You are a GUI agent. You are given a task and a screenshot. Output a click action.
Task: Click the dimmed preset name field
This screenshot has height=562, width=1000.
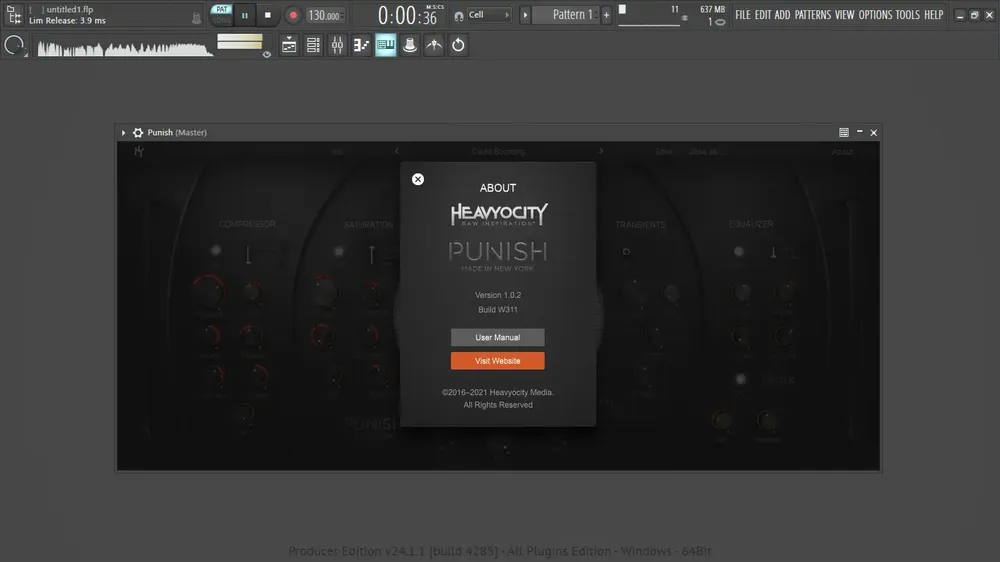point(498,152)
